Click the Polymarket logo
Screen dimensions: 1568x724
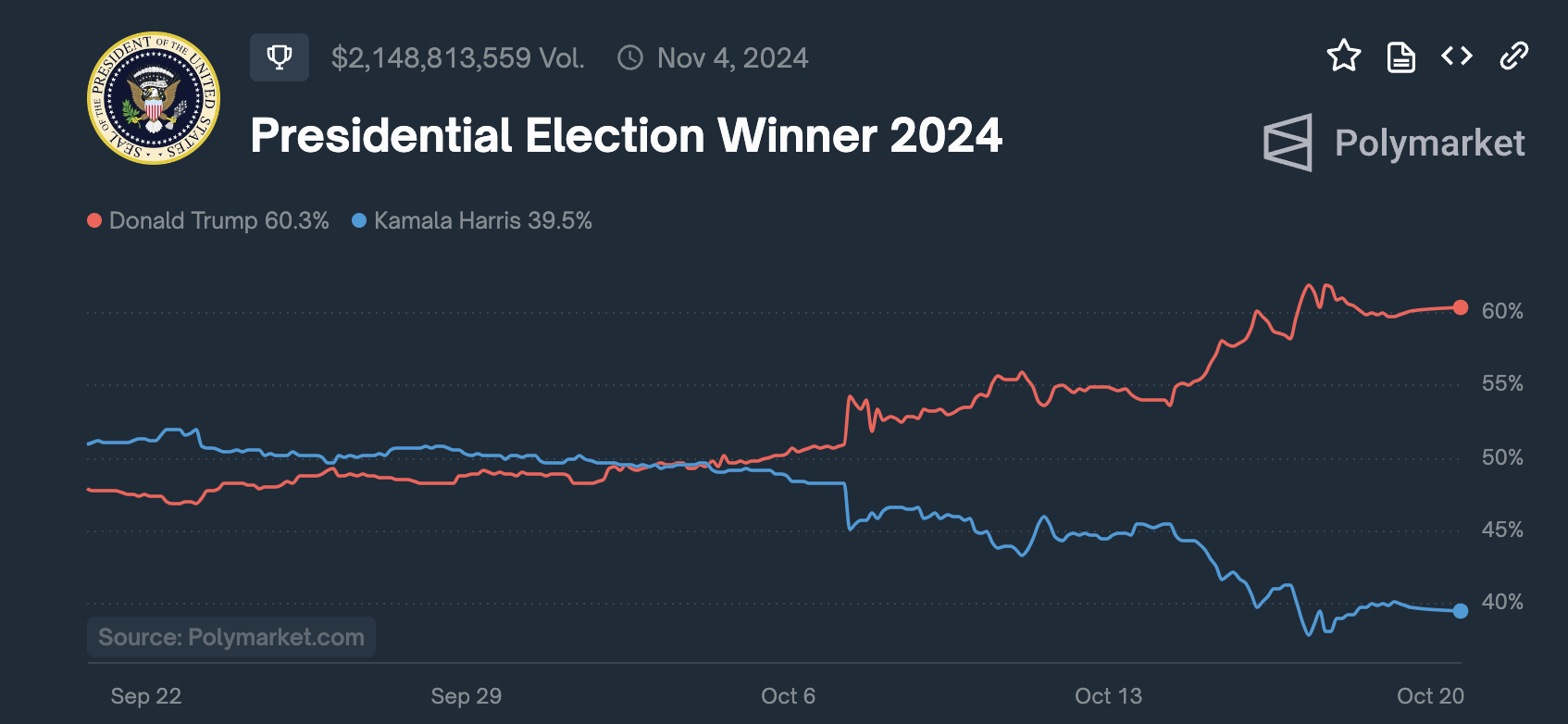tap(1394, 143)
